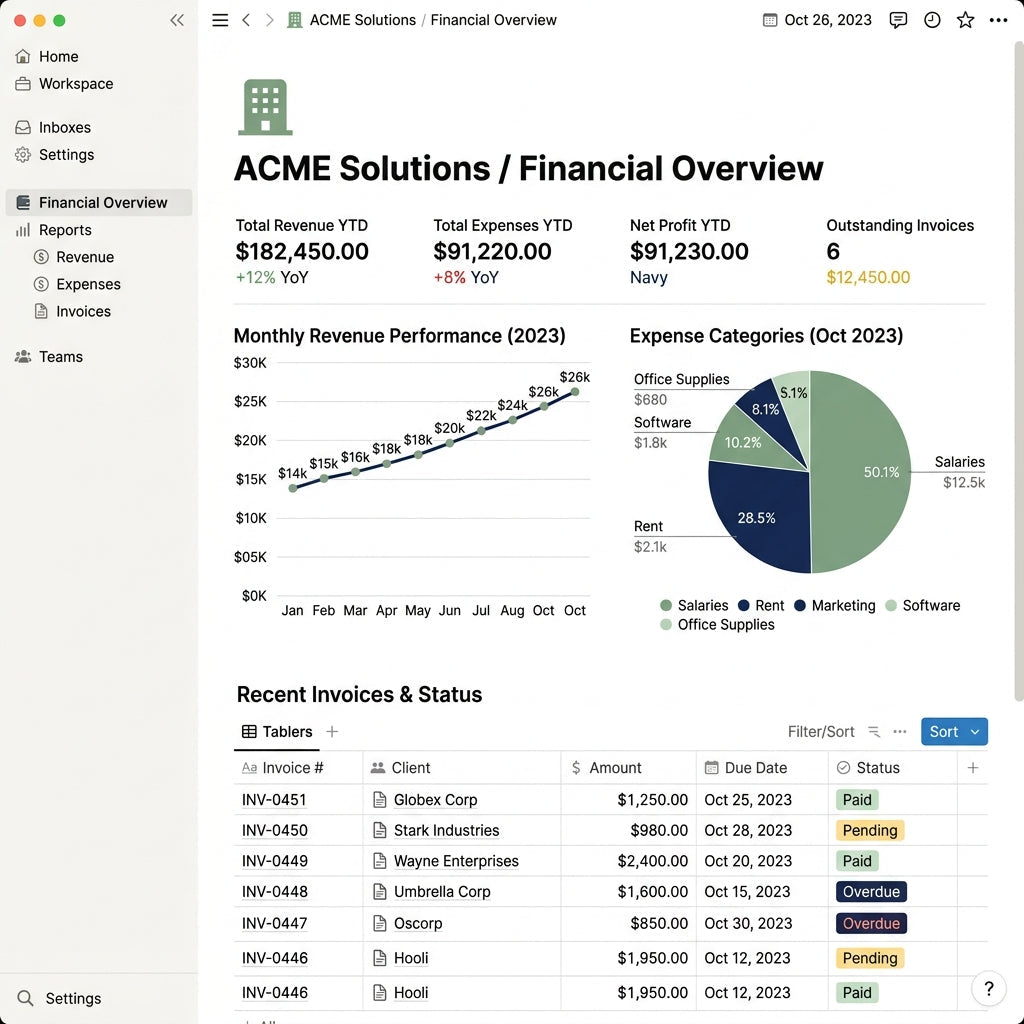Click the Paid status tag for INV-0451
1024x1024 pixels.
(x=857, y=800)
